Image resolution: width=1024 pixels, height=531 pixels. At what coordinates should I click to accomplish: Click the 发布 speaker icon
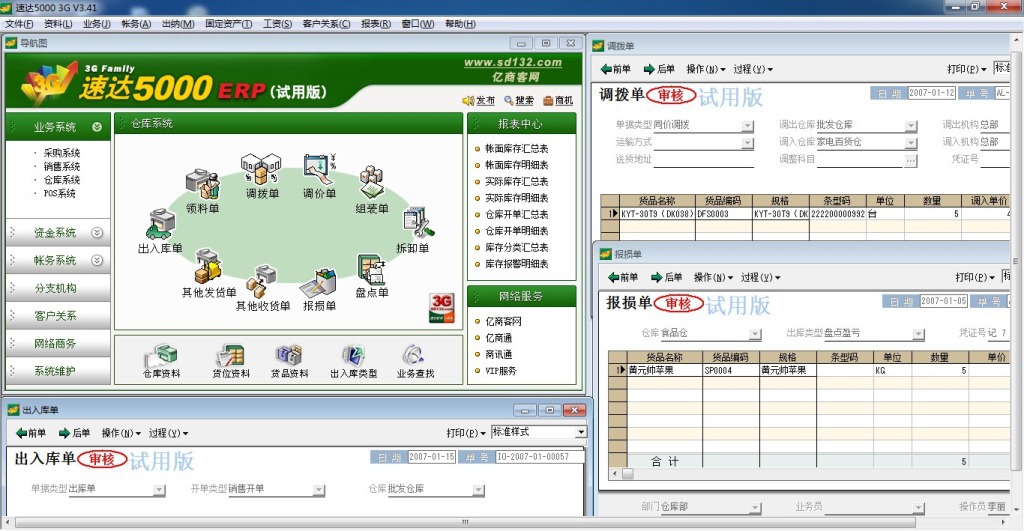[x=468, y=101]
